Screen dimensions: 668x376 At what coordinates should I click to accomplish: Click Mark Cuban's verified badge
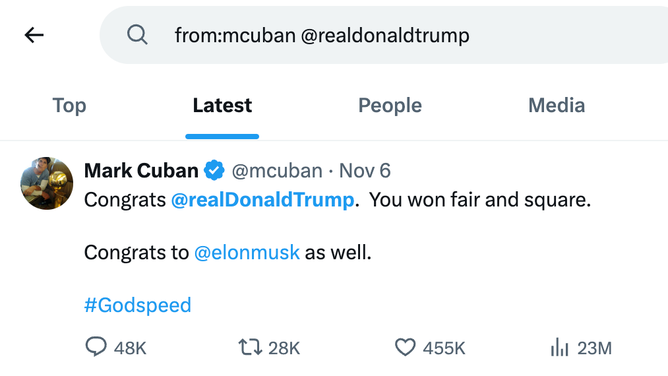coord(214,170)
